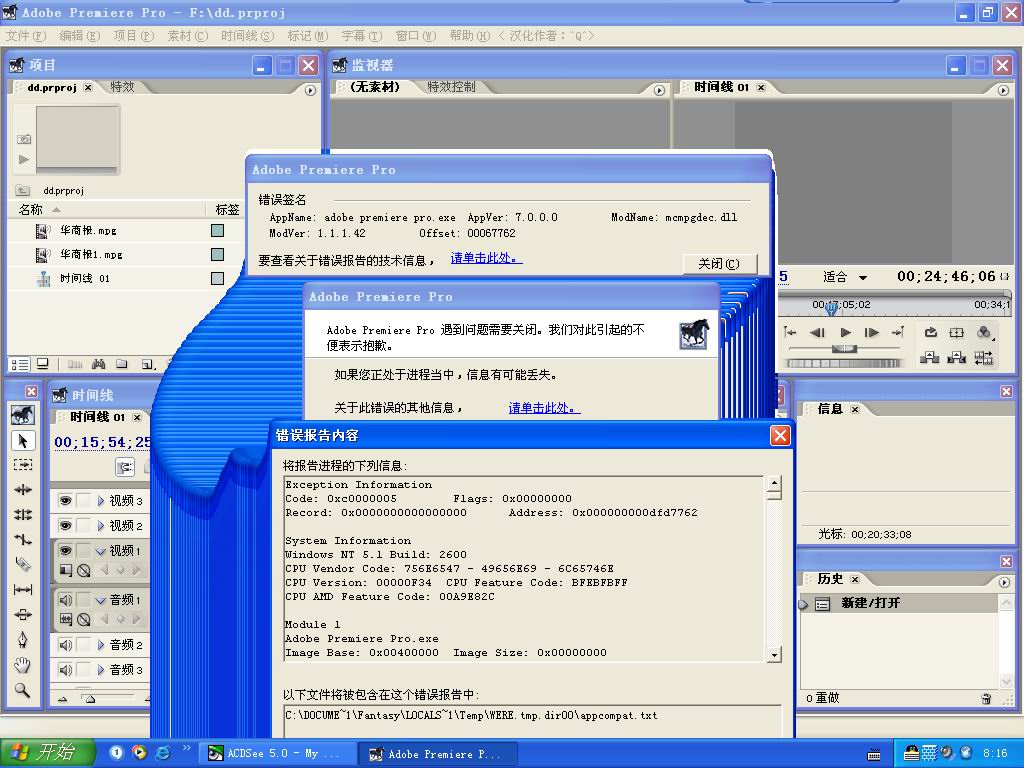1024x768 pixels.
Task: Select the Slip tool
Action: (23, 590)
